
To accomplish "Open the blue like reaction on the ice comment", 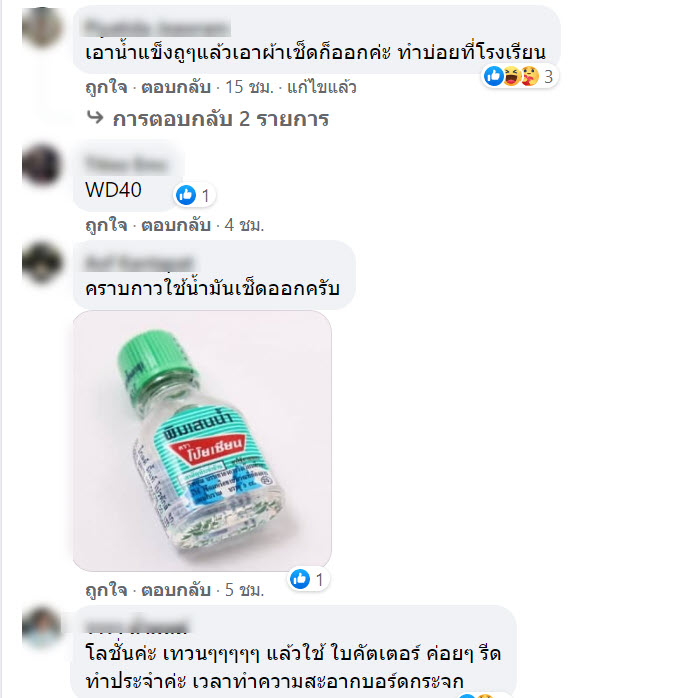I will point(493,76).
